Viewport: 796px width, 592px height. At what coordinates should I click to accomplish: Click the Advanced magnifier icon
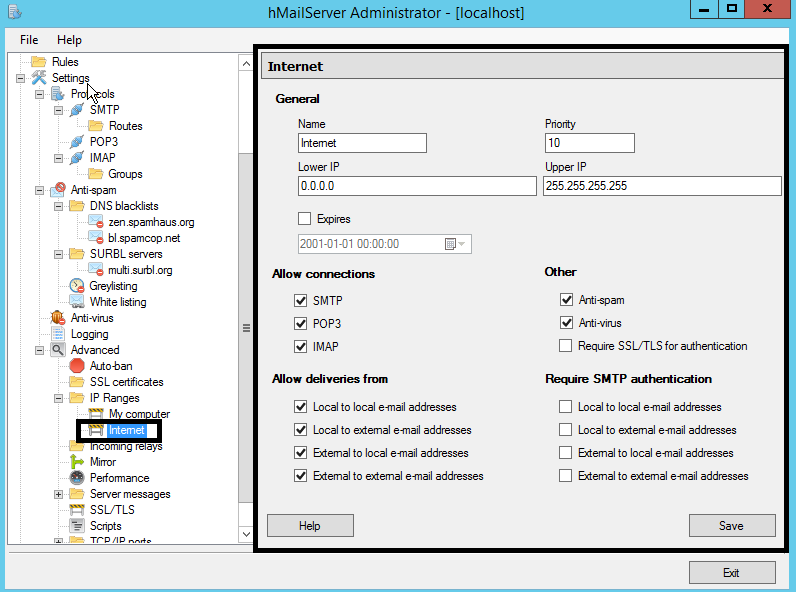[57, 350]
